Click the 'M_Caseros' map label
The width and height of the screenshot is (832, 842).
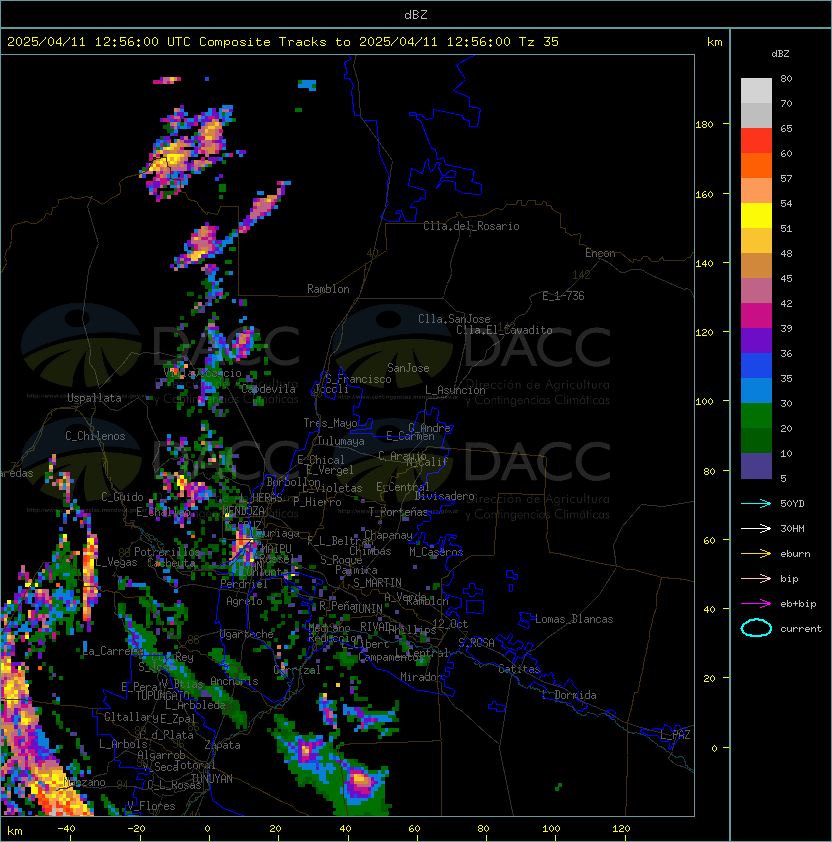[436, 552]
